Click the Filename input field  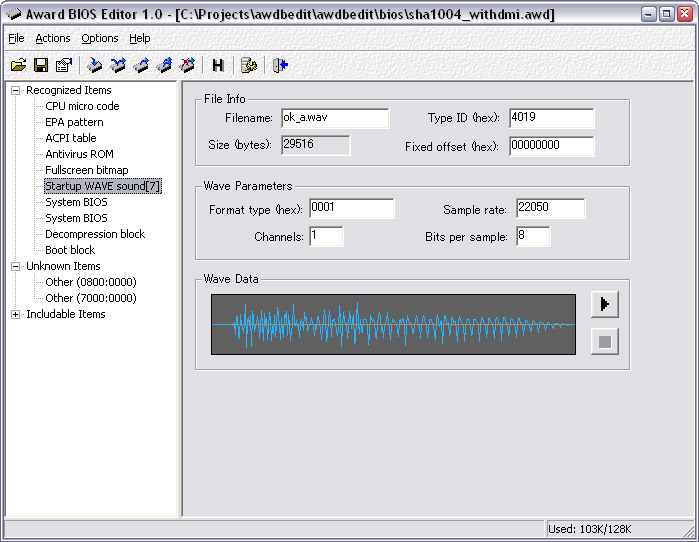pyautogui.click(x=334, y=118)
